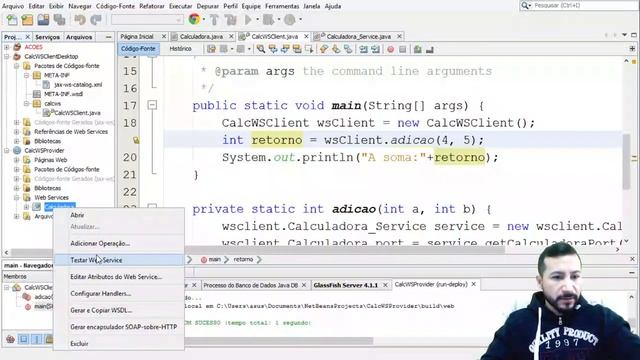This screenshot has height=360, width=640.
Task: Click the Stop Macro Recording icon
Action: [x=402, y=49]
